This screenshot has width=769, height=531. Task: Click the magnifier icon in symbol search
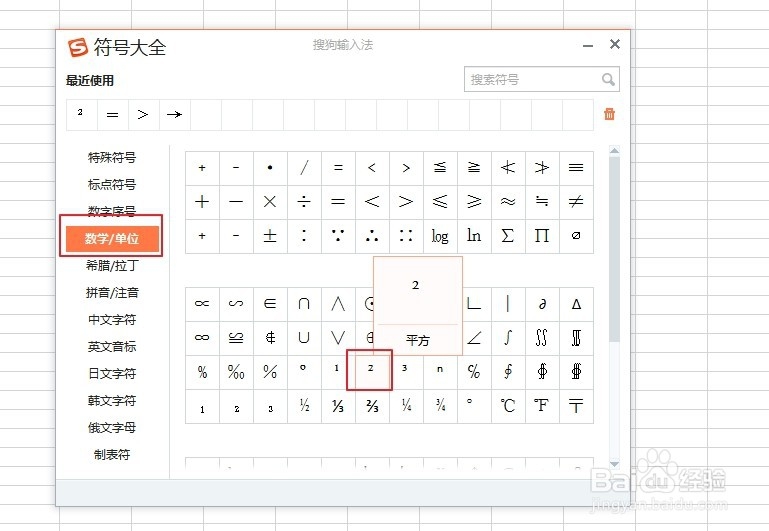(x=608, y=79)
